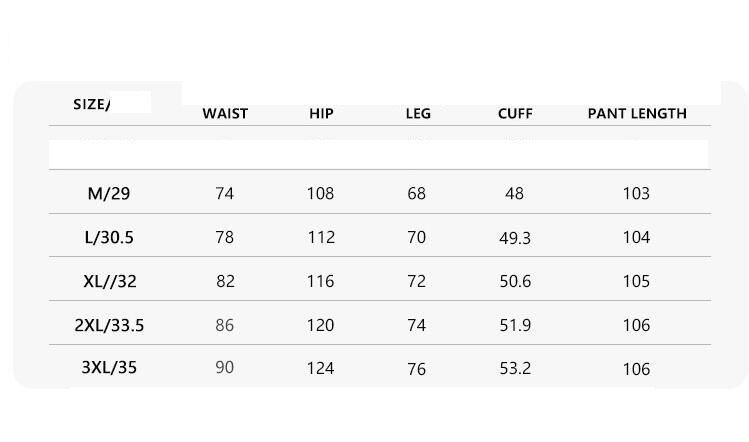
Task: Click the SIZE header label
Action: [x=92, y=104]
